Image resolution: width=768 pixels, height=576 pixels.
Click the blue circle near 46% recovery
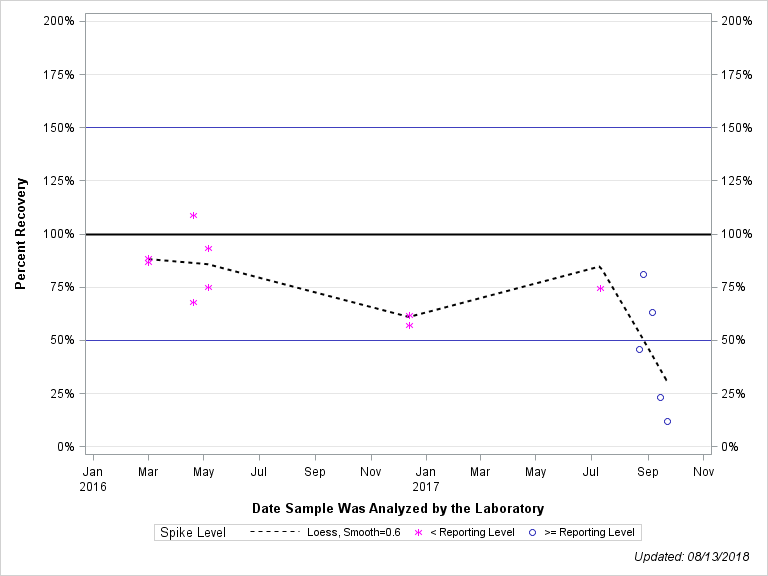pyautogui.click(x=639, y=350)
